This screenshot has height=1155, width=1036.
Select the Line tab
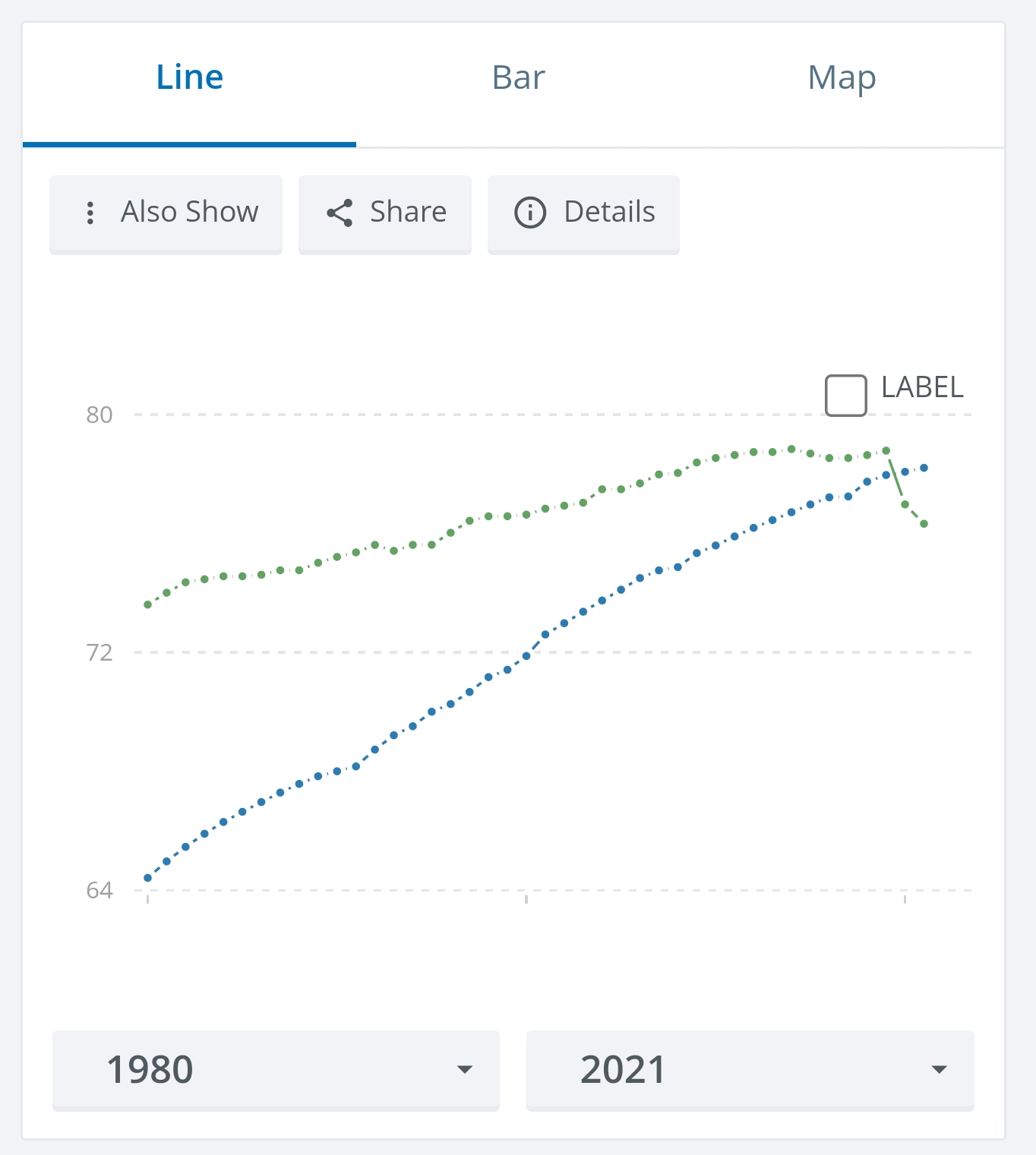190,78
